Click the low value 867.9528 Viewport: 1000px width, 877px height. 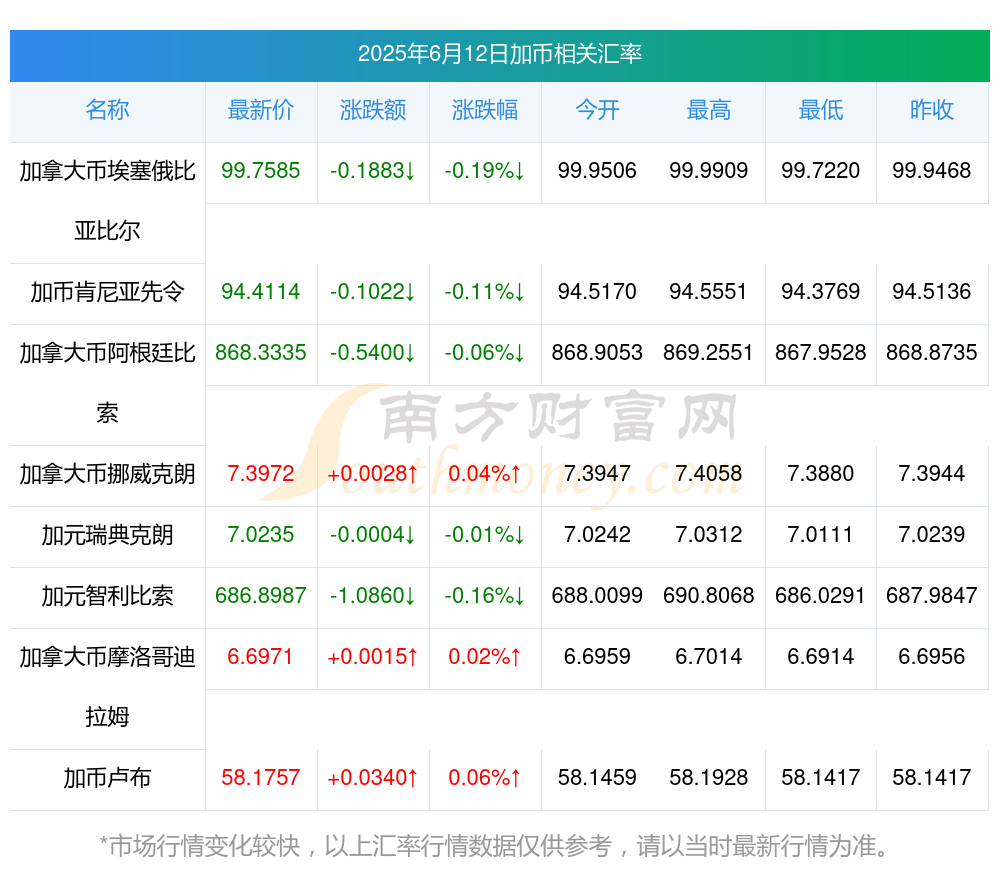(x=821, y=353)
